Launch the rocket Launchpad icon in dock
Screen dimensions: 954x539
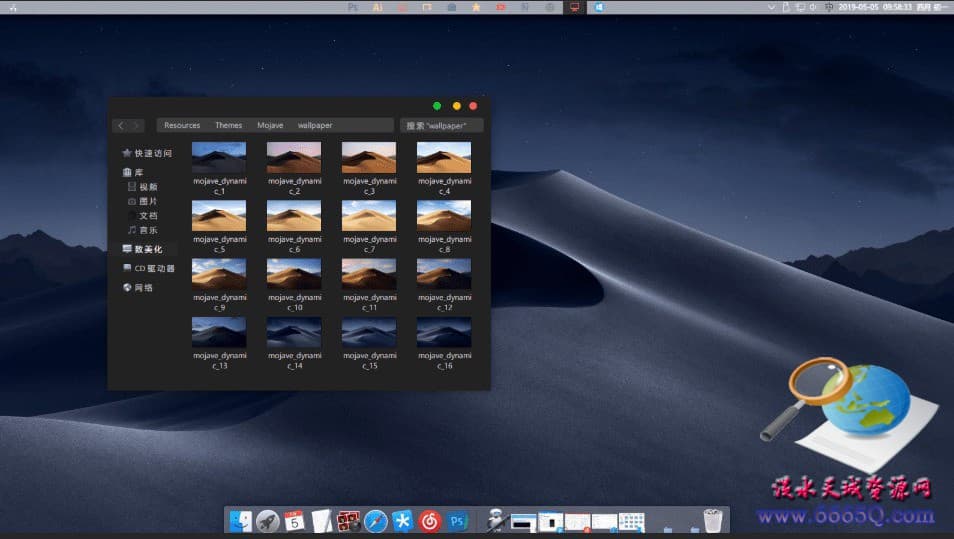point(267,521)
